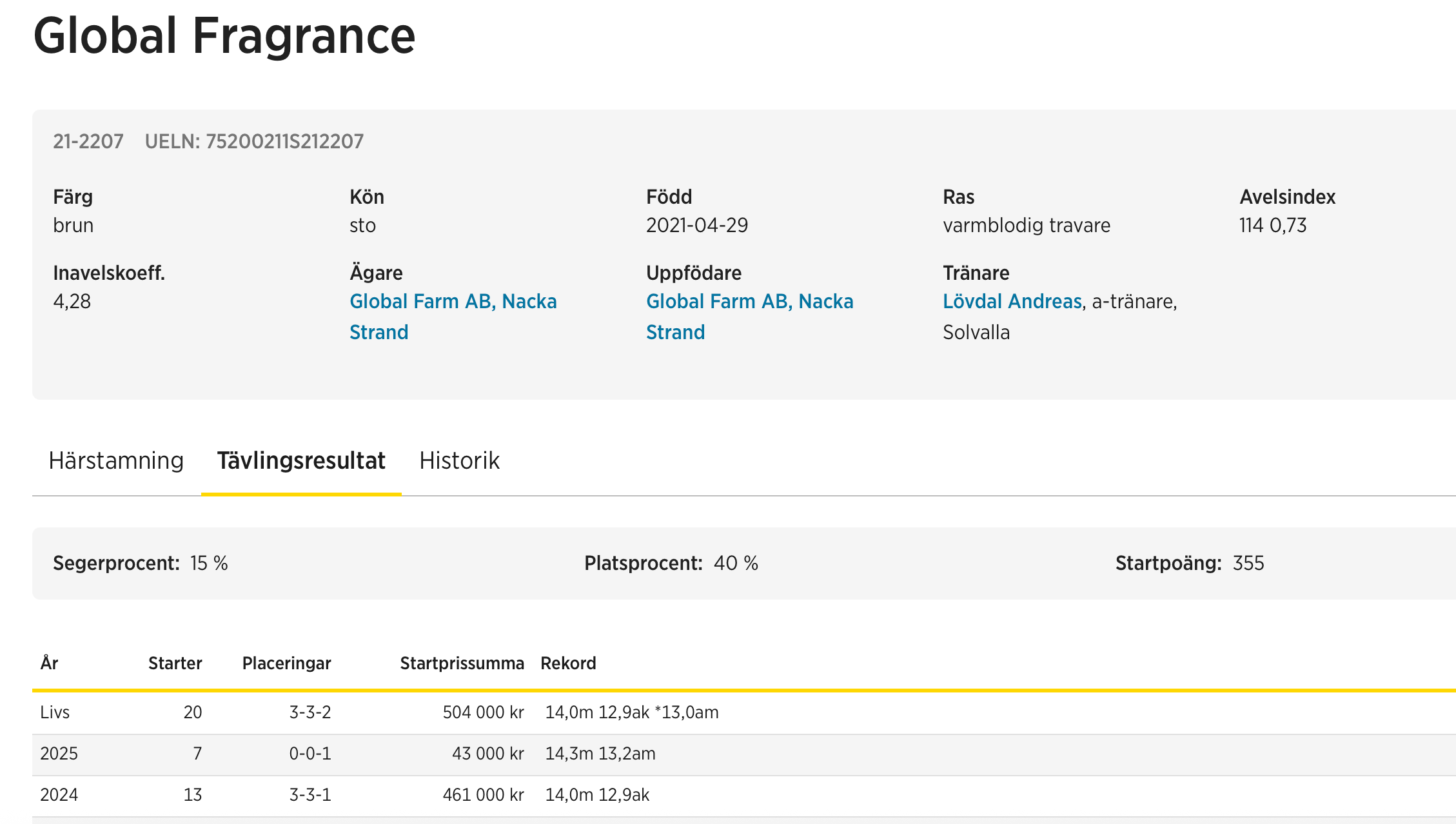Click 2025 starts count 7
This screenshot has width=1456, height=824.
(197, 754)
